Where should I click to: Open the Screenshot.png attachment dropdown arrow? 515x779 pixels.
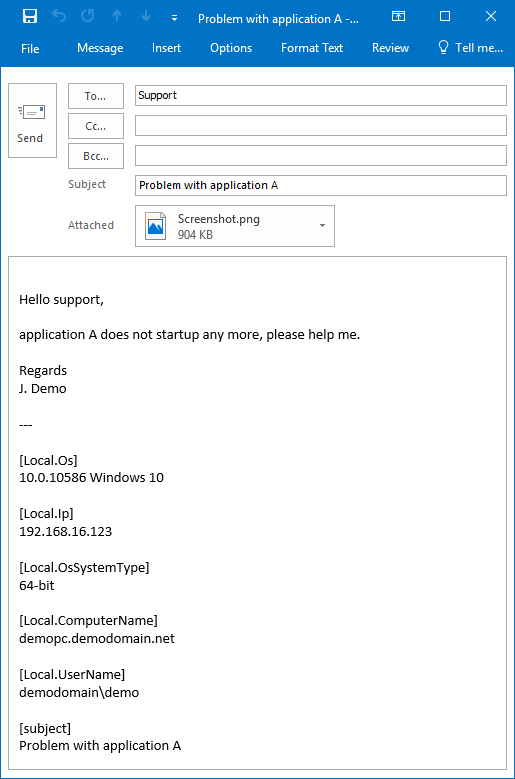[x=322, y=226]
